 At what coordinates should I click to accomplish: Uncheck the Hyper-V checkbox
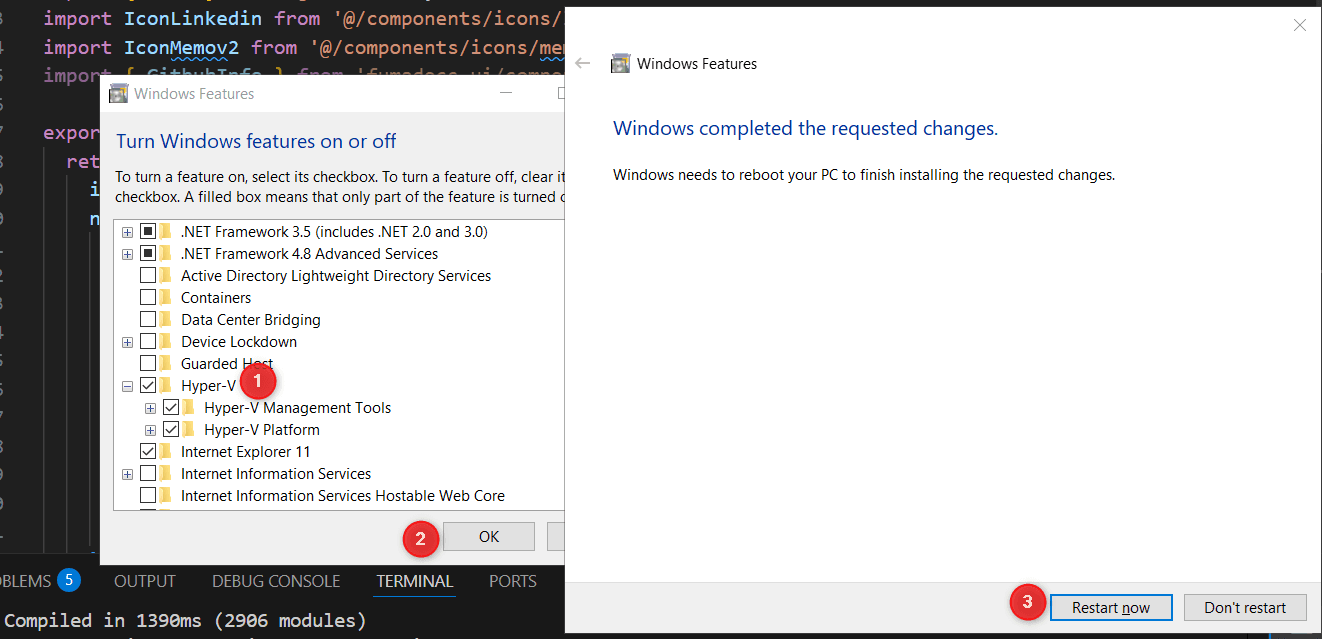point(148,386)
